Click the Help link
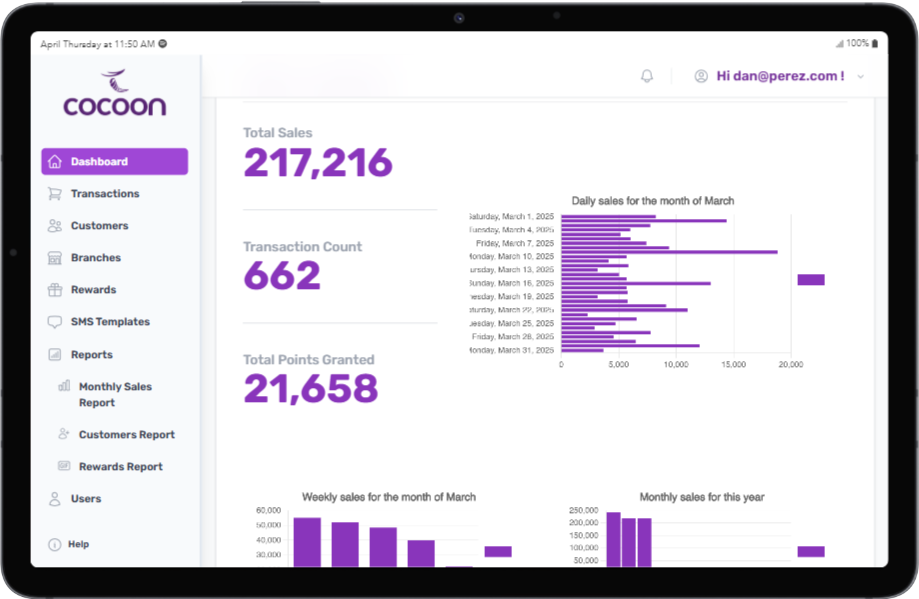919x599 pixels. 79,544
